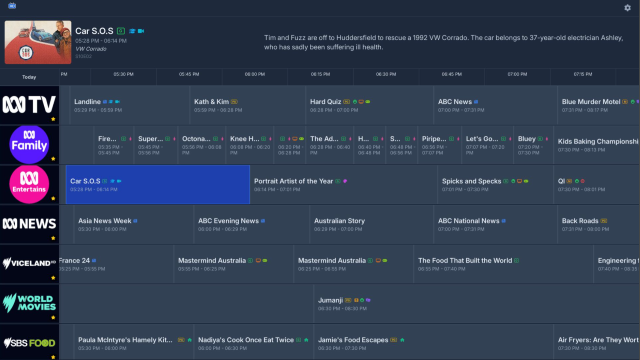Open The Food That Built the World
Viewport: 640px width, 360px height.
point(504,264)
